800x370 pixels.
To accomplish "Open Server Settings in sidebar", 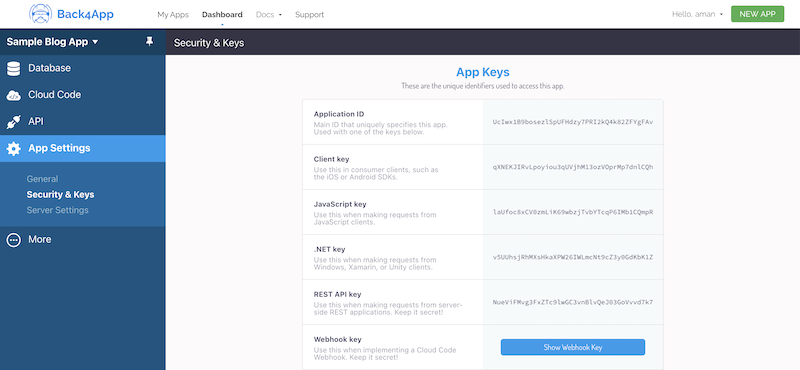I will click(x=58, y=210).
